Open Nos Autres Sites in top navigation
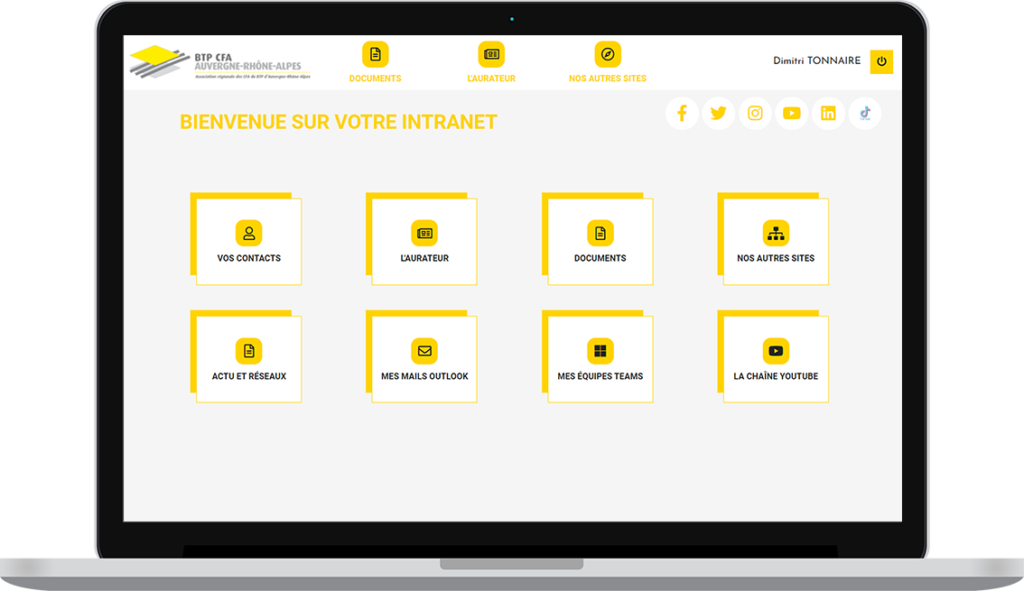 tap(607, 62)
